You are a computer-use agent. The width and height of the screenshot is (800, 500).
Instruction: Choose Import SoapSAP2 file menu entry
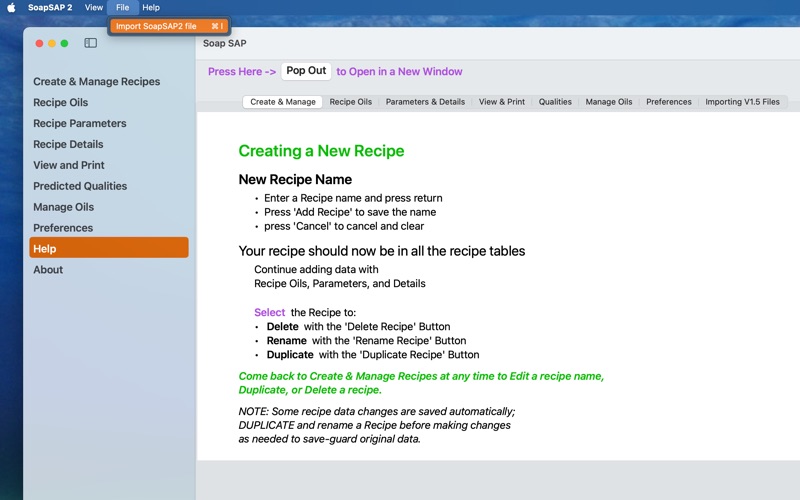click(169, 26)
